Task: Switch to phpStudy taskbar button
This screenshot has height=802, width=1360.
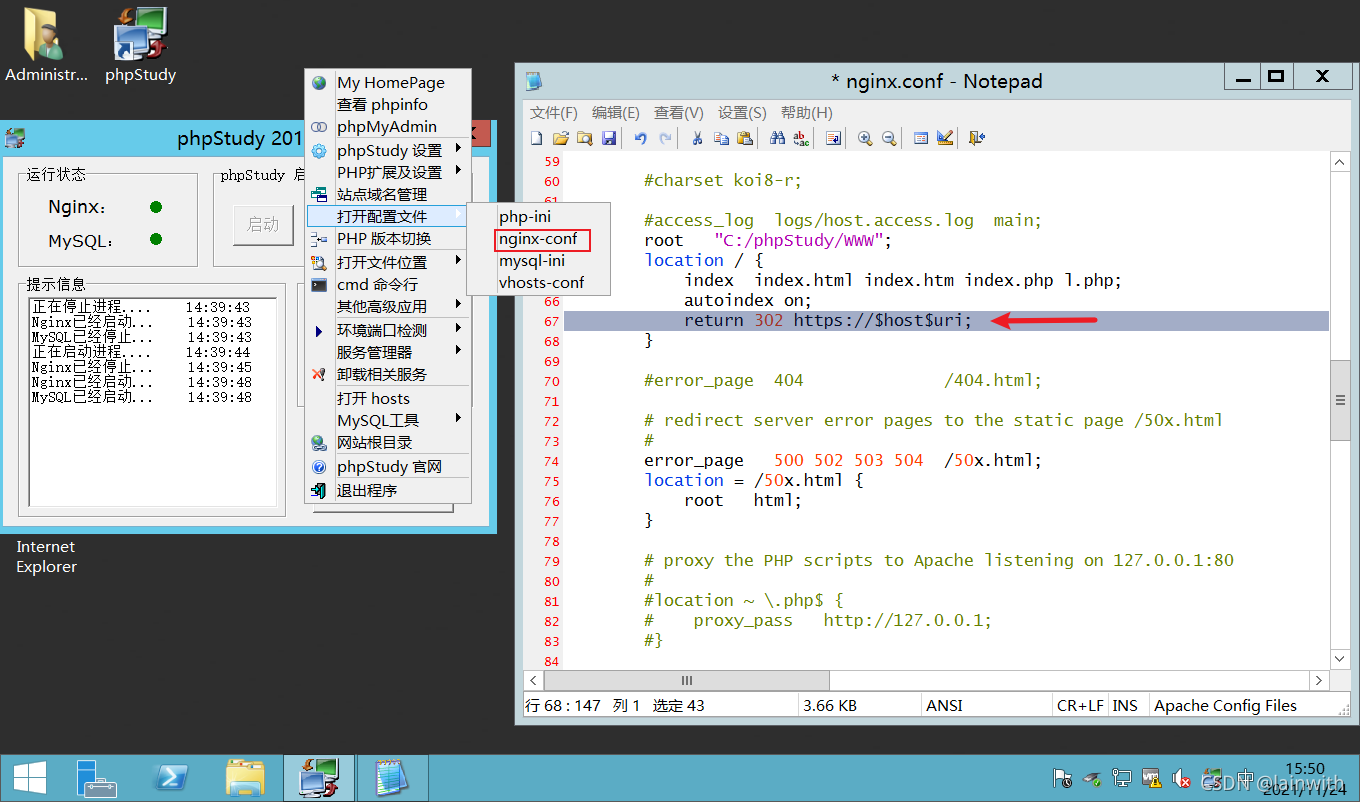Action: 319,779
